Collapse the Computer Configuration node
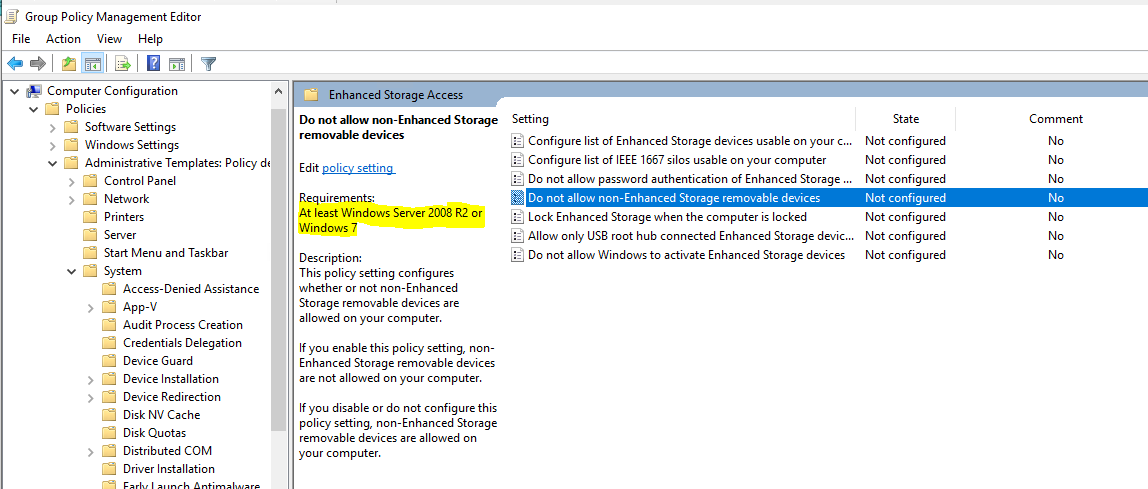 (x=15, y=91)
